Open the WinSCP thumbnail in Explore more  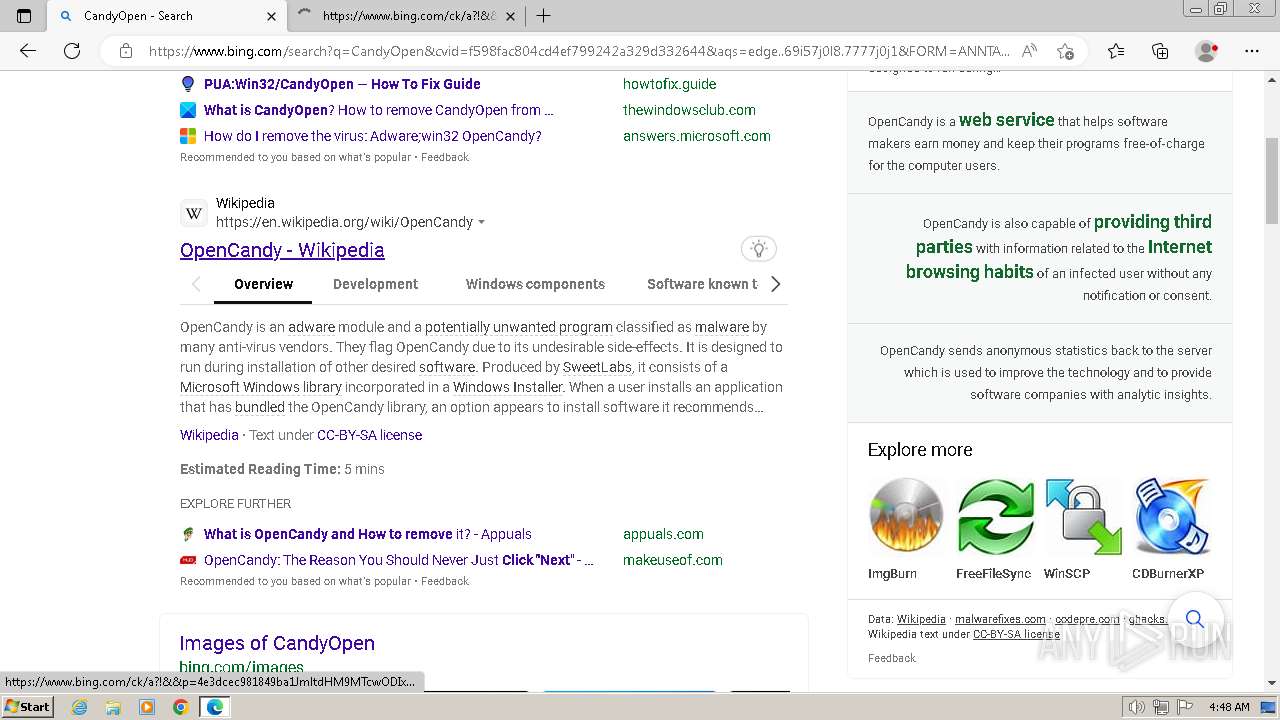point(1083,516)
